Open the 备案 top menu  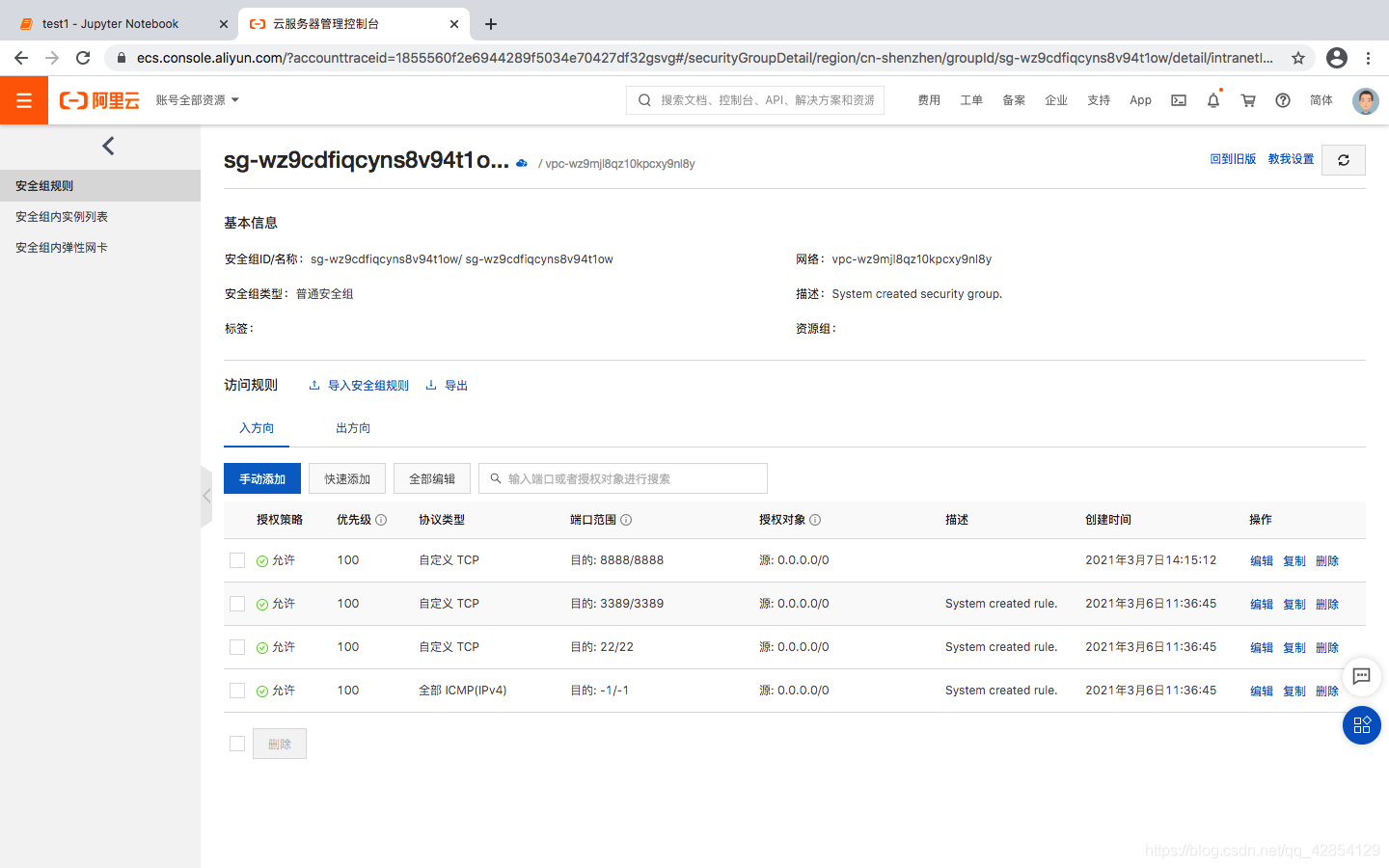click(x=1014, y=100)
